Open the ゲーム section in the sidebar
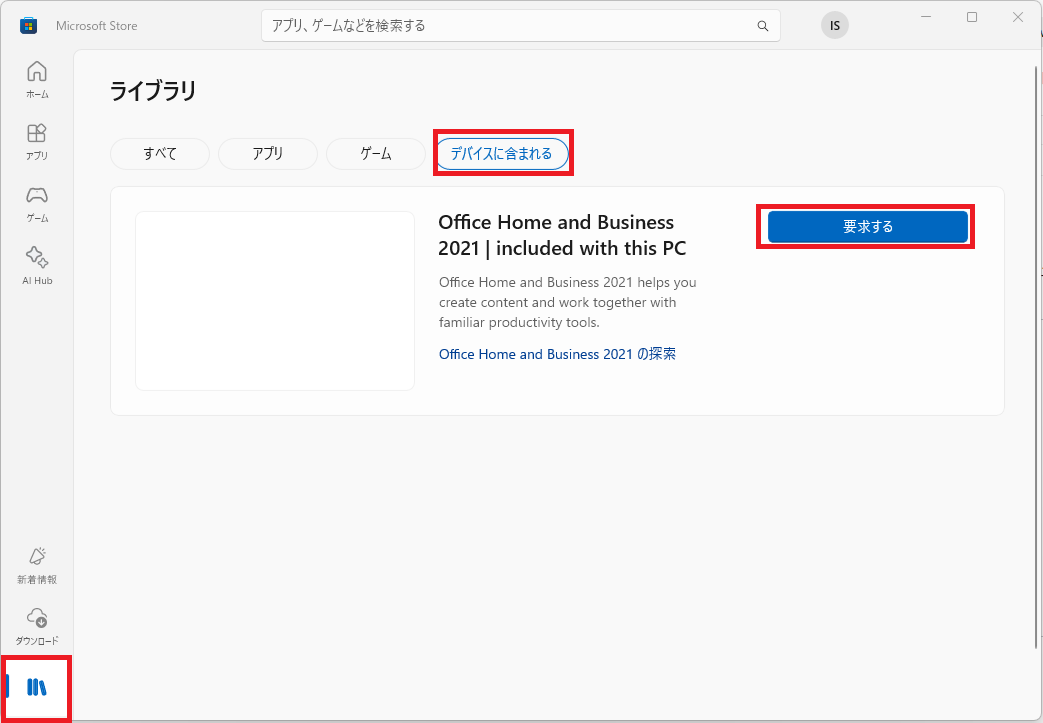Screen dimensions: 1043x723 [x=37, y=204]
